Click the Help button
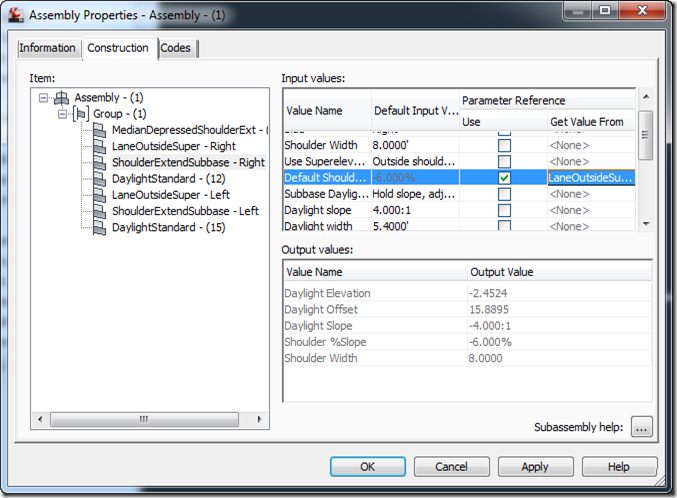This screenshot has height=498, width=677. click(619, 466)
